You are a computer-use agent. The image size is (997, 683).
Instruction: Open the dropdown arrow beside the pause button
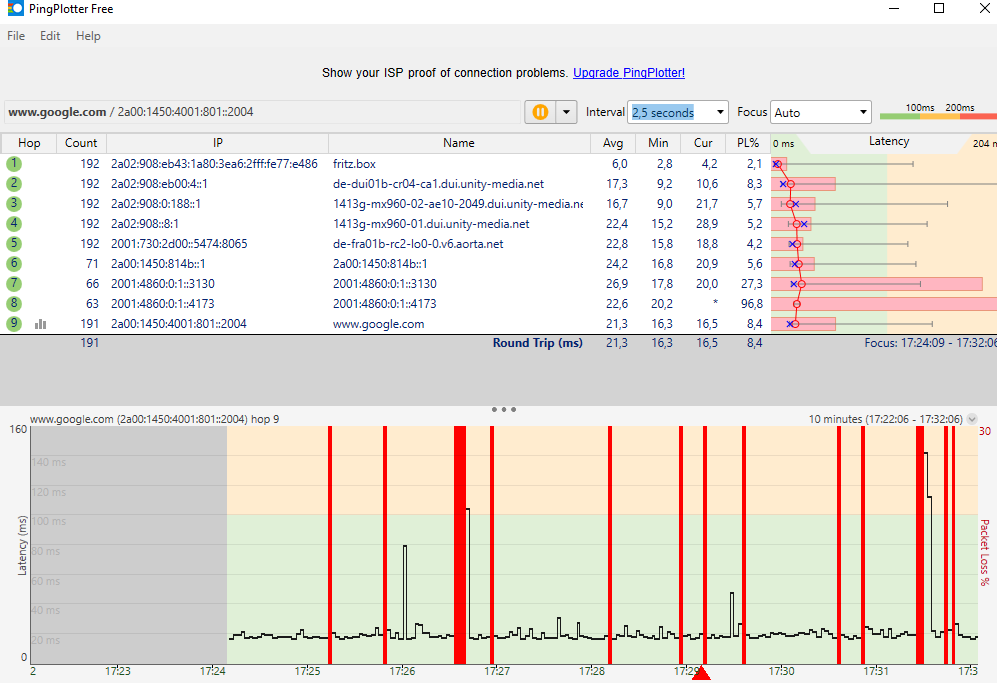[x=566, y=113]
